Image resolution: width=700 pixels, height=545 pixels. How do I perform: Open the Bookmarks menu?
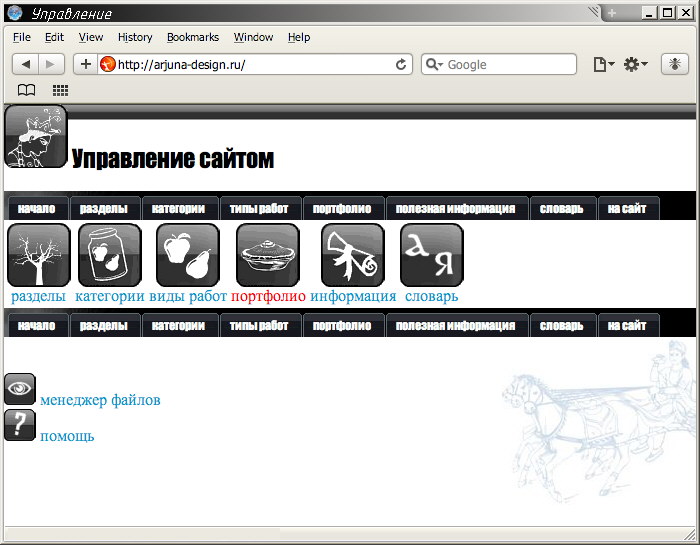(x=193, y=37)
